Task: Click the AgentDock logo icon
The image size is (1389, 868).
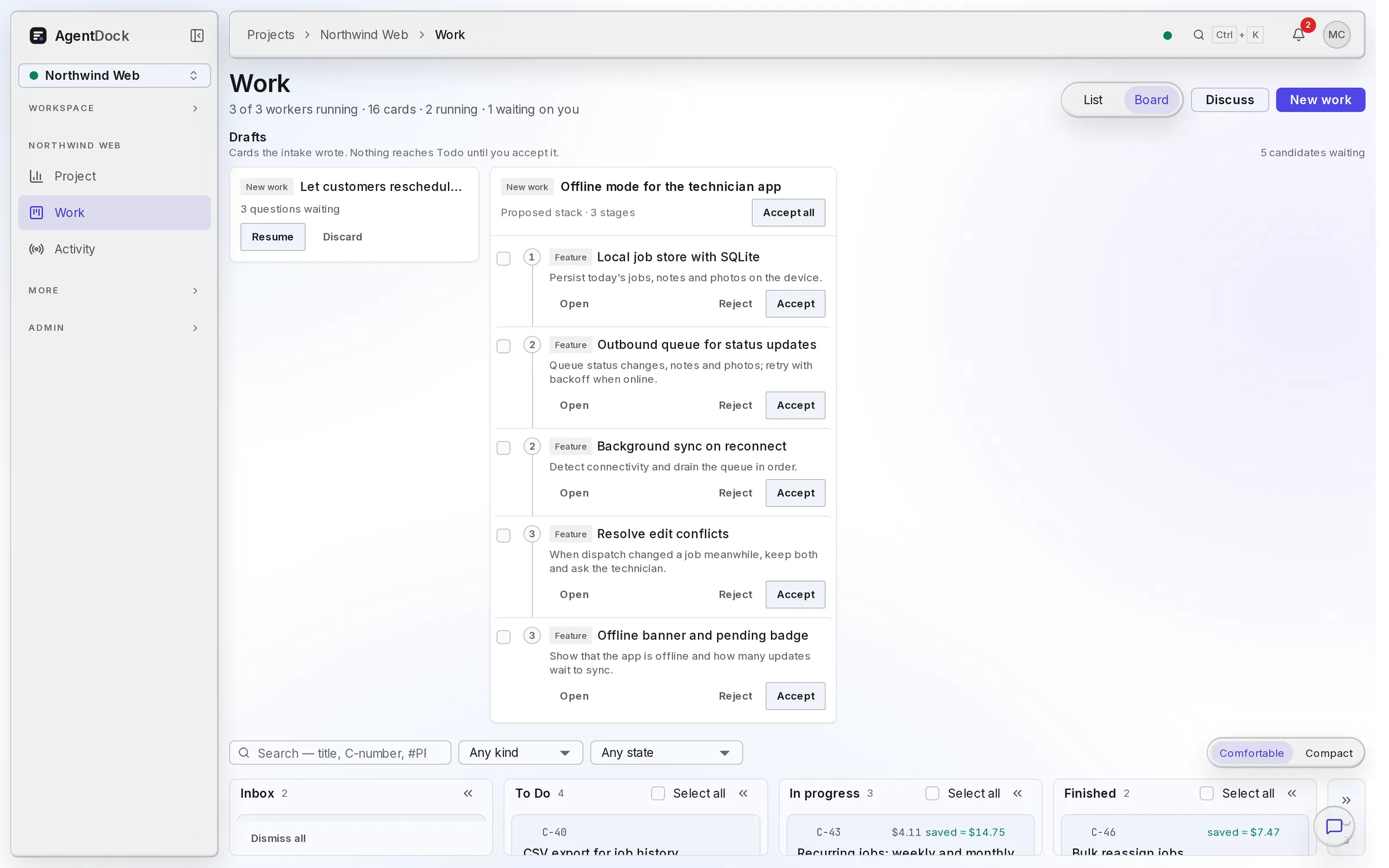Action: tap(38, 36)
